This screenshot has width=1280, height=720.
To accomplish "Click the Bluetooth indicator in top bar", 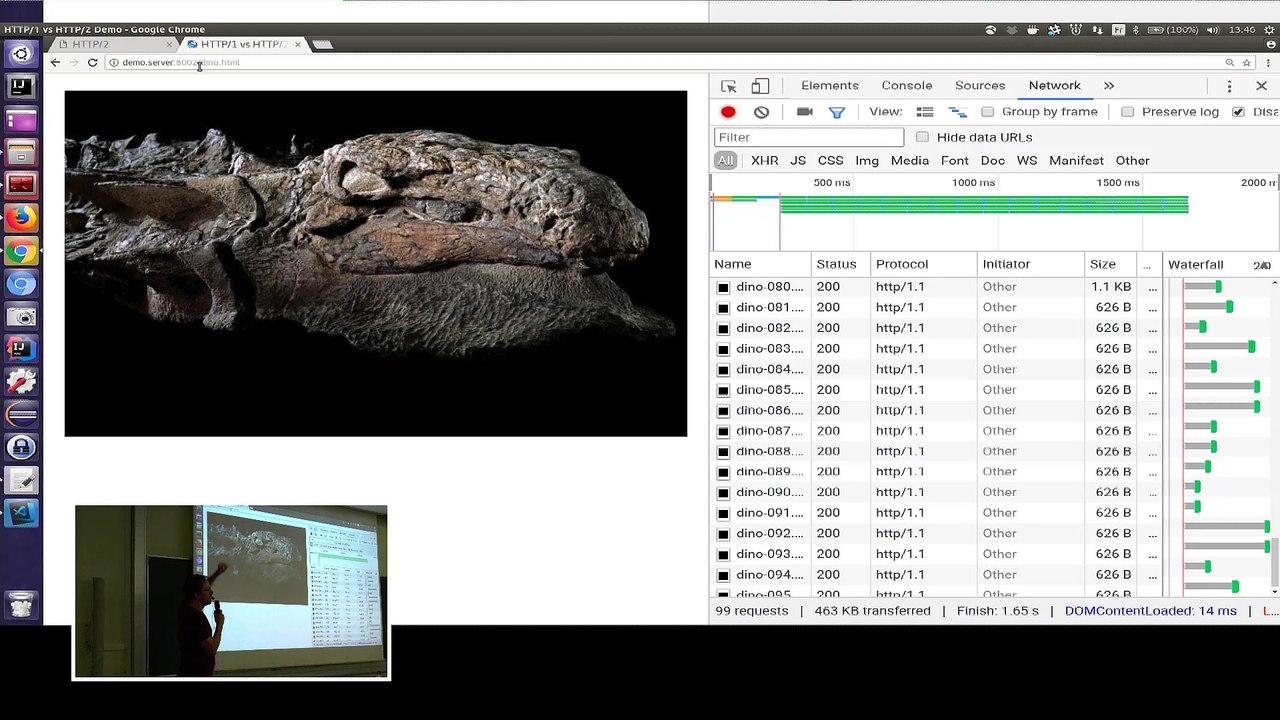I will [1136, 30].
